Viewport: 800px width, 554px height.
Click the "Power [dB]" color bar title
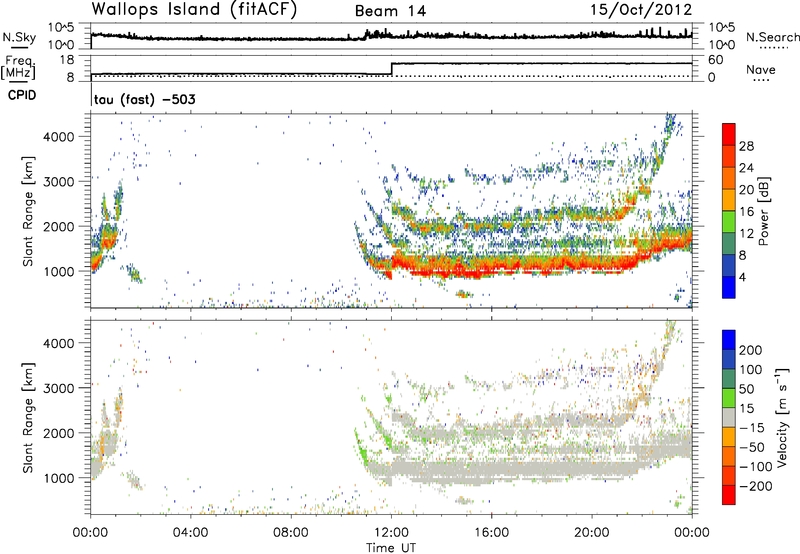pyautogui.click(x=763, y=211)
